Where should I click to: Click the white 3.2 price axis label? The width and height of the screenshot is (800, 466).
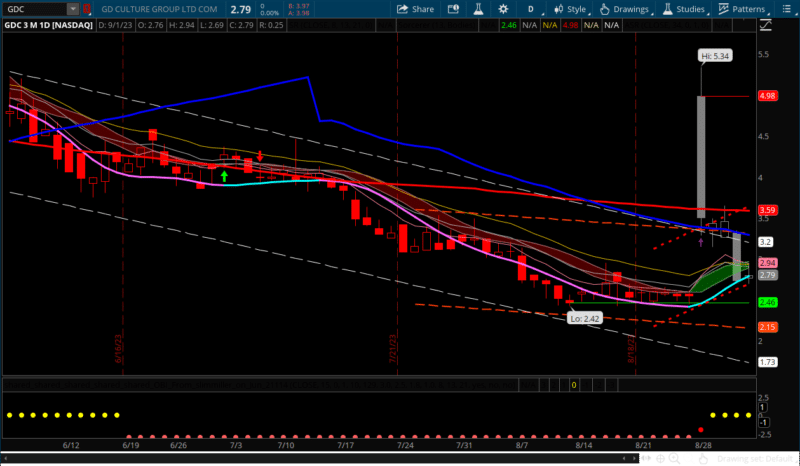tap(765, 242)
